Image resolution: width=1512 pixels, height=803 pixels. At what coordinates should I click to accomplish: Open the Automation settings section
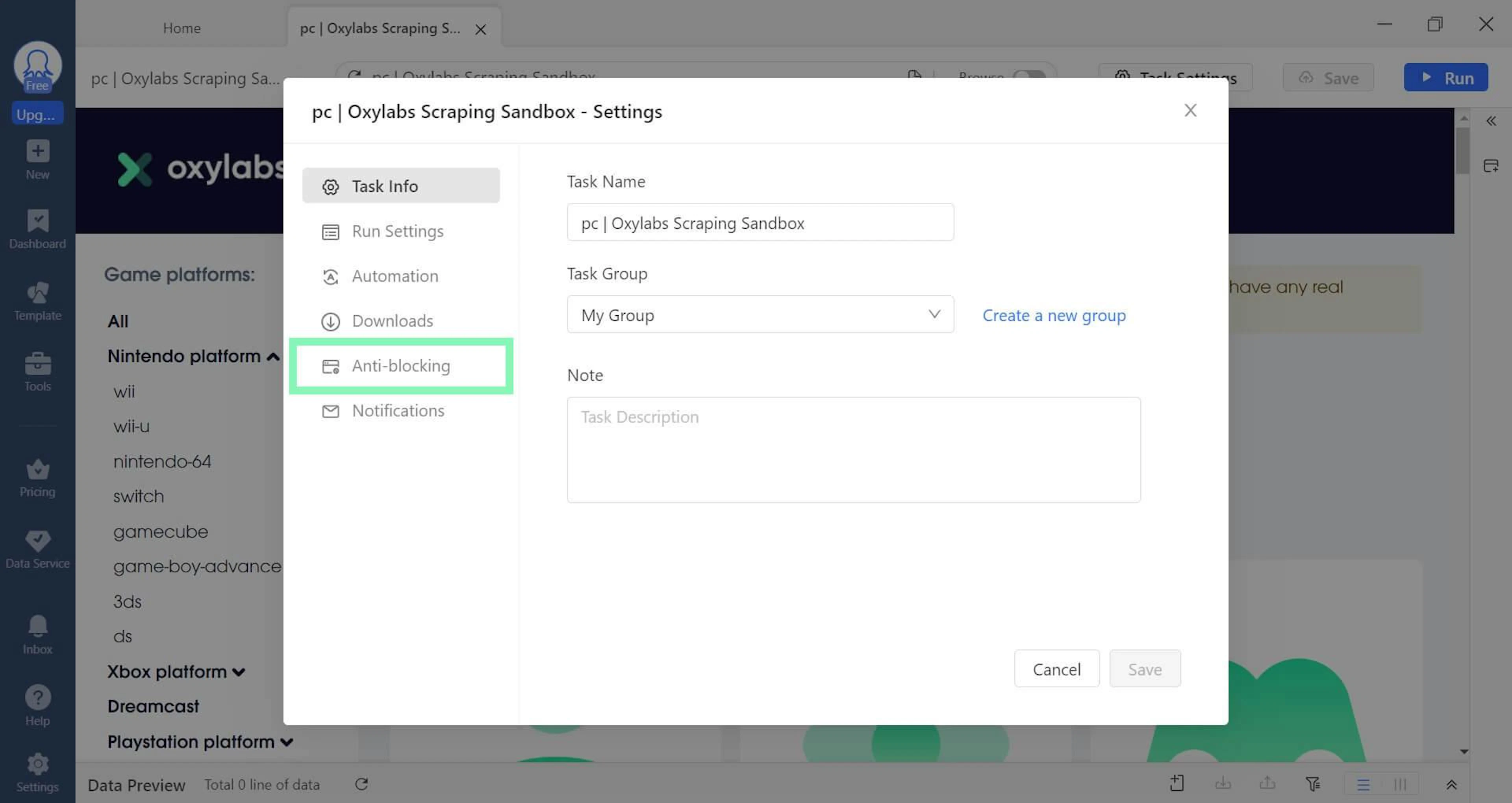pyautogui.click(x=401, y=276)
